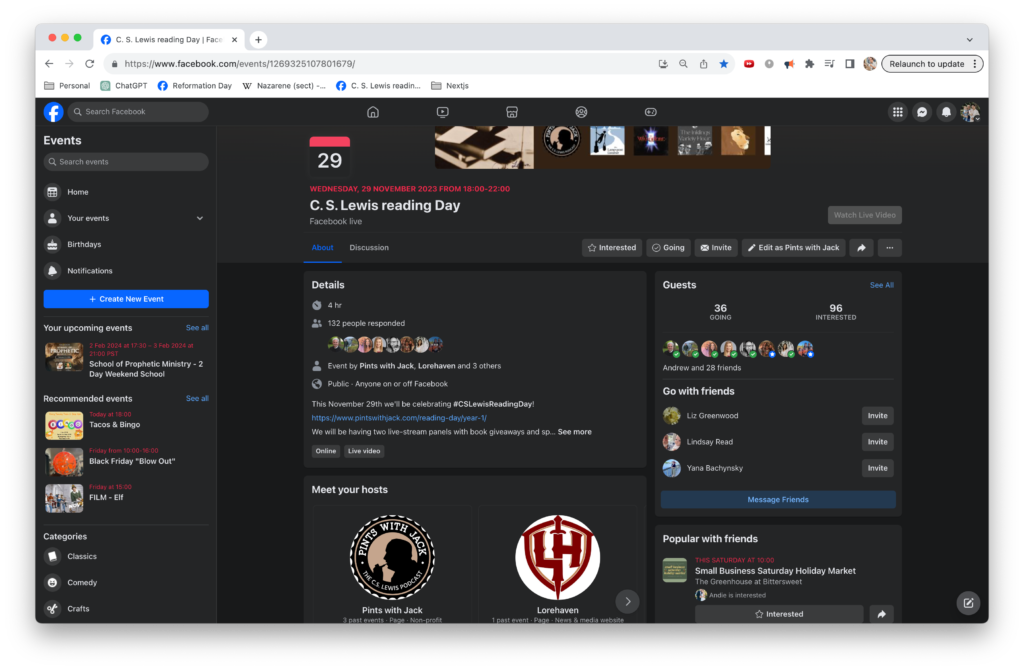
Task: Open the Home feed icon
Action: (x=373, y=112)
